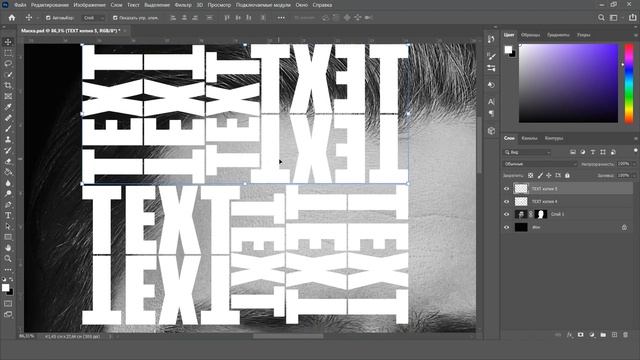Select the Lasso tool
The height and width of the screenshot is (360, 640).
tap(8, 64)
